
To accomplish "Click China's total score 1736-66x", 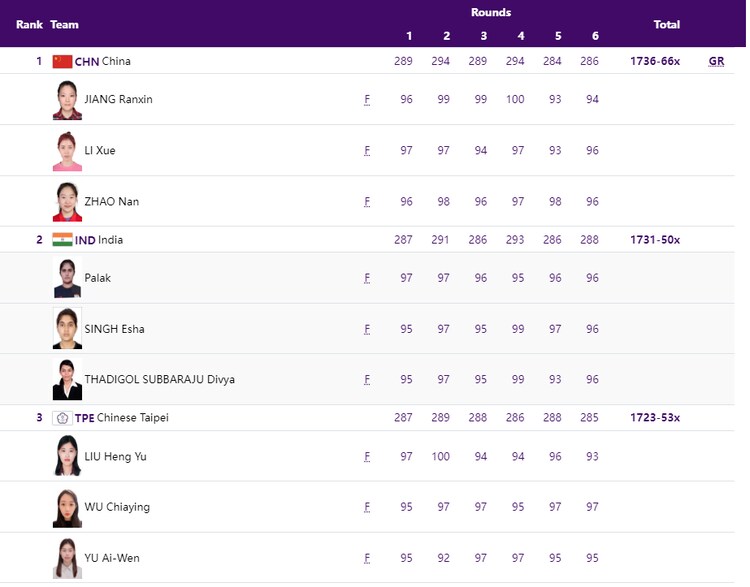I will pos(655,61).
